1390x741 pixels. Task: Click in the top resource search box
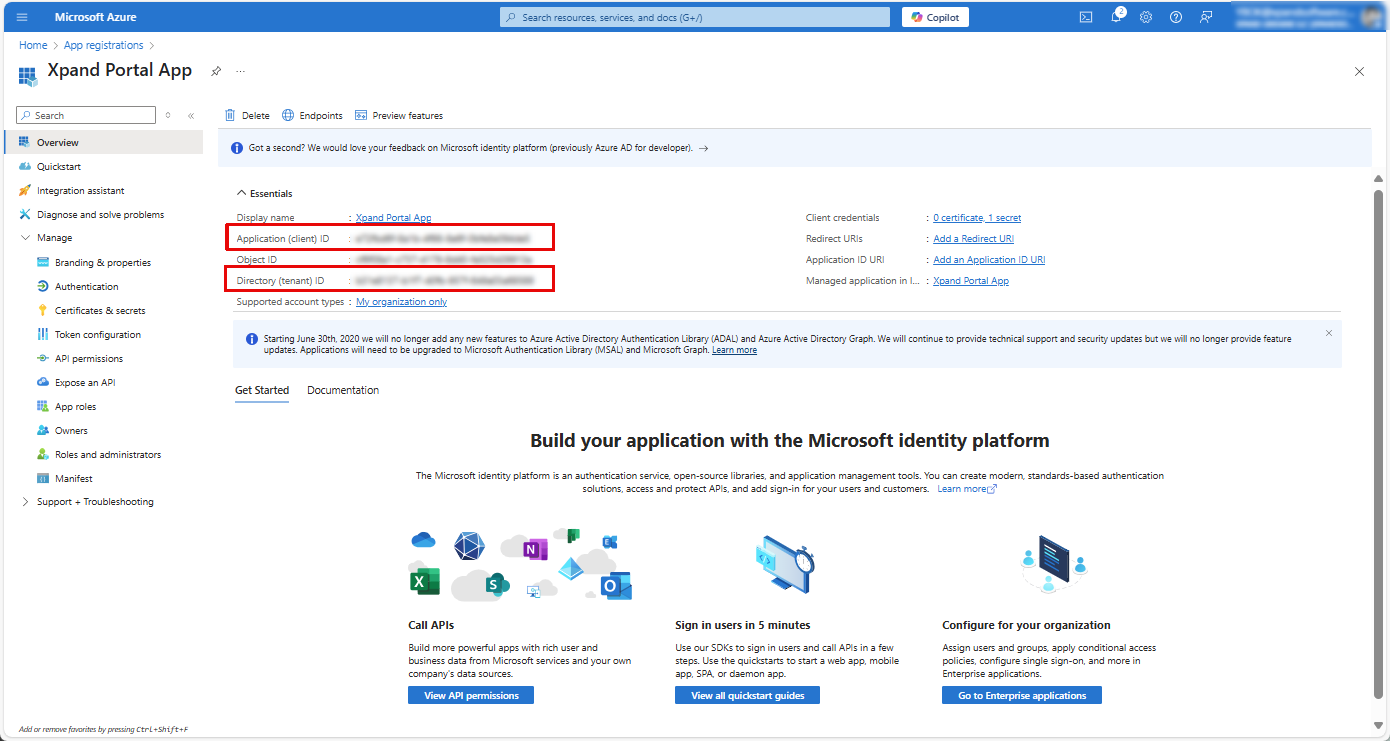(x=695, y=17)
